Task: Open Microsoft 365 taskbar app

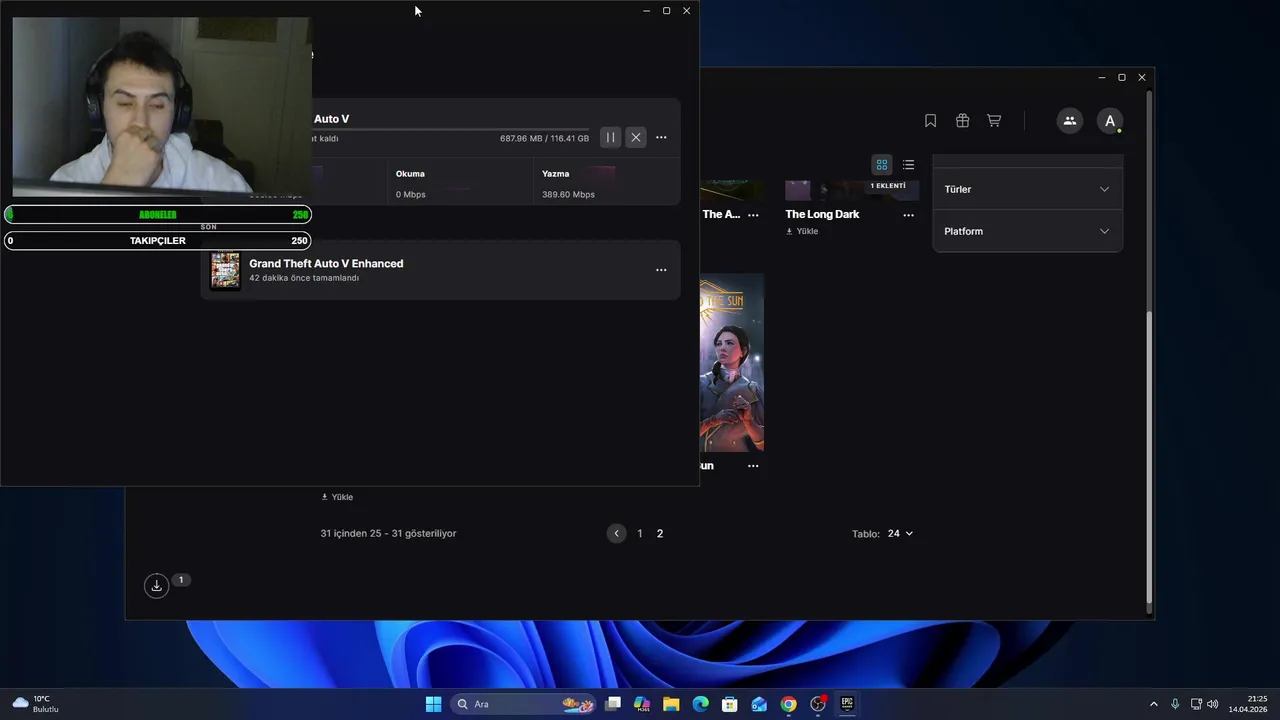Action: coord(642,704)
